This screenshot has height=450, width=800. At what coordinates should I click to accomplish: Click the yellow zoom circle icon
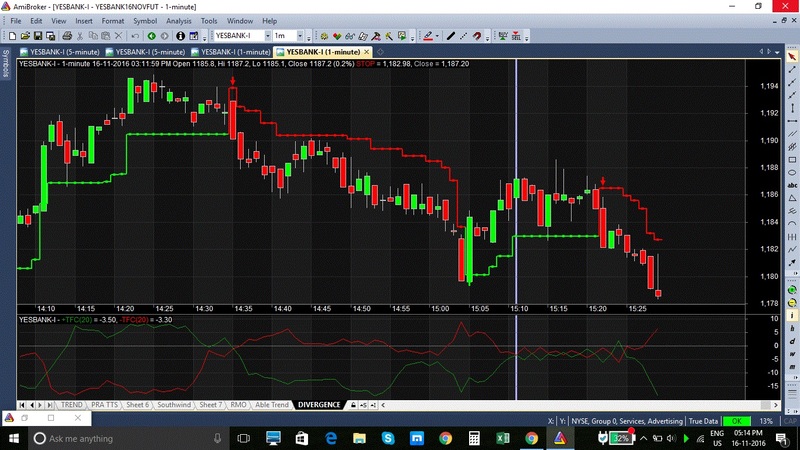pos(792,303)
